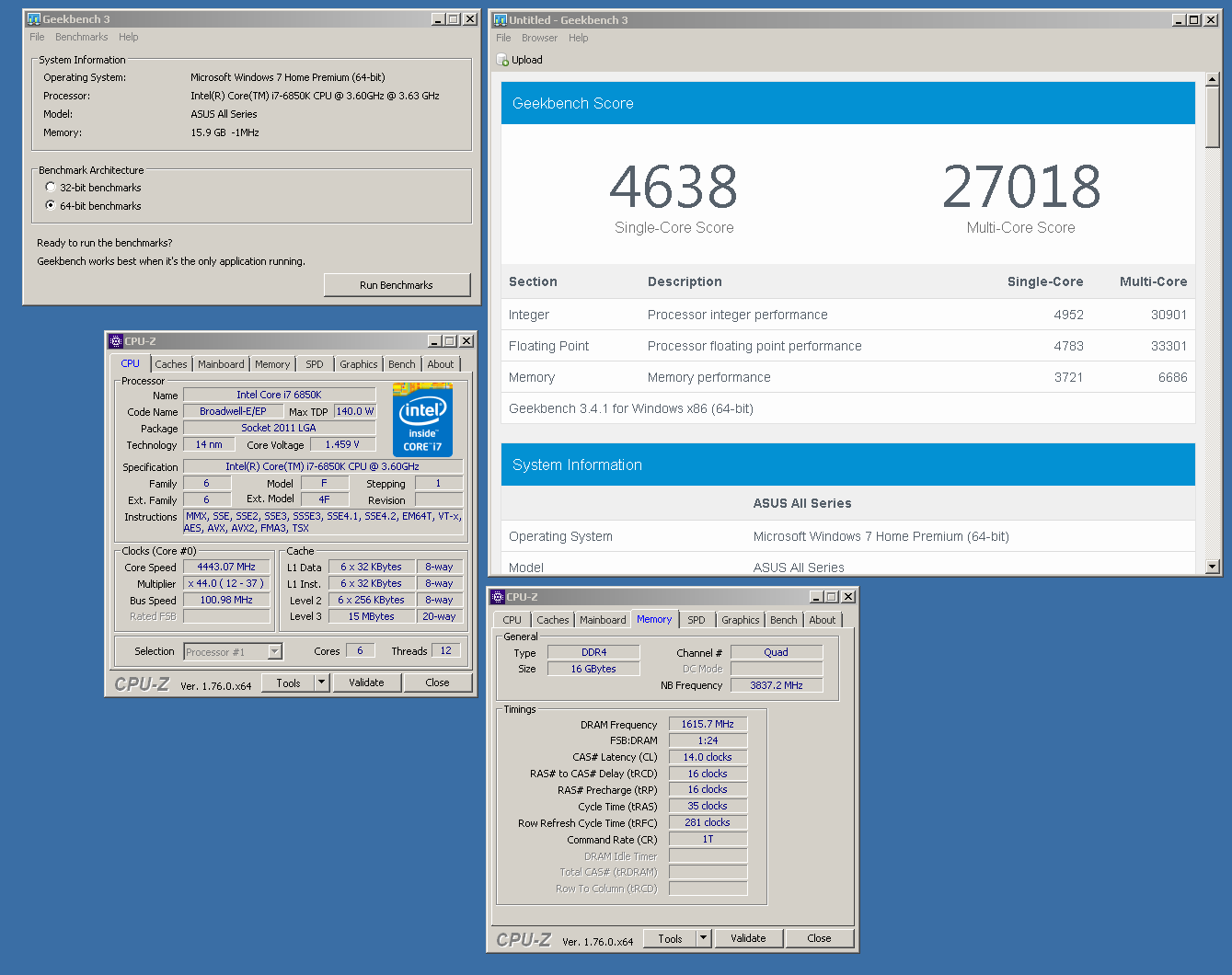
Task: Select the CPU tab in the CPU-Z Memory window
Action: coord(512,620)
